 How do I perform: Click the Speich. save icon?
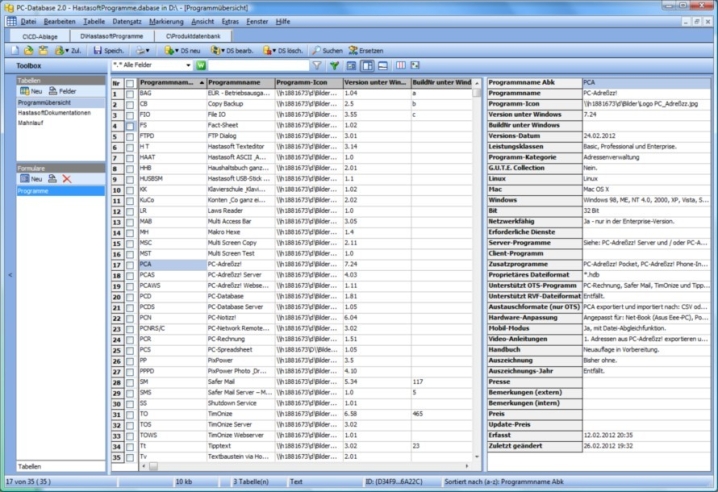click(x=97, y=49)
